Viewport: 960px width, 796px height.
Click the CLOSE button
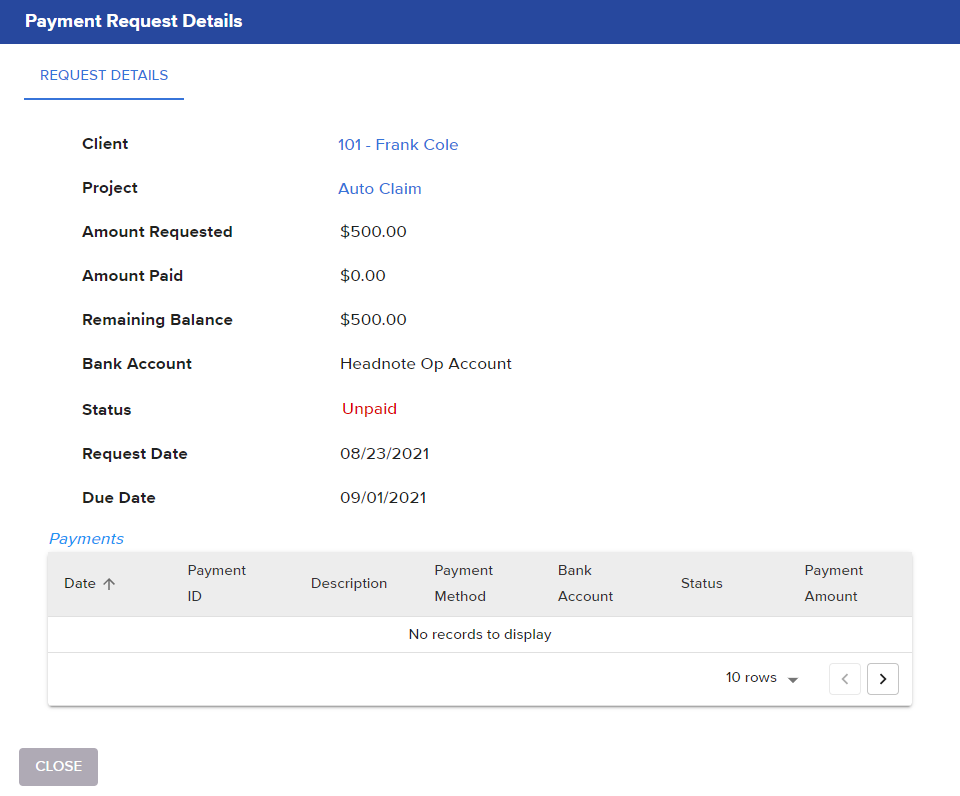point(59,767)
